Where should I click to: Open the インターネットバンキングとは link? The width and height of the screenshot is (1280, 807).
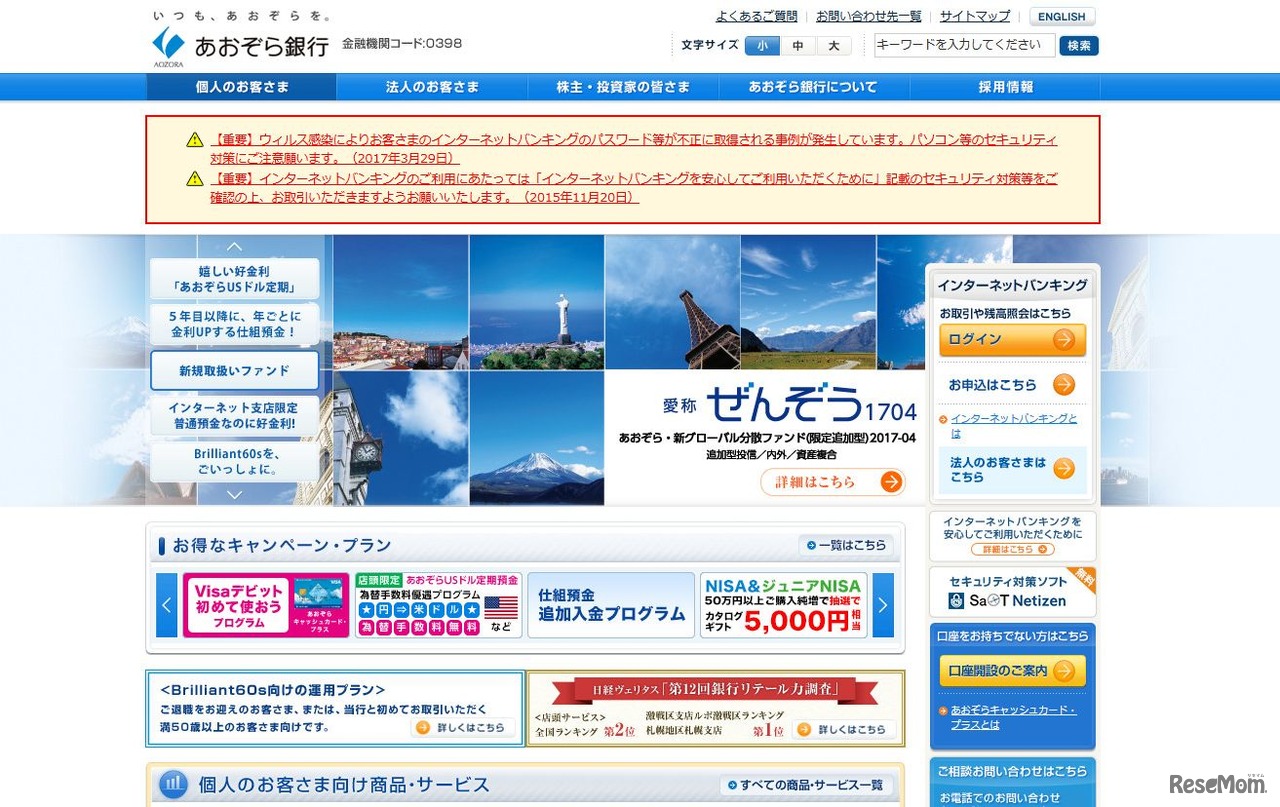[1014, 426]
